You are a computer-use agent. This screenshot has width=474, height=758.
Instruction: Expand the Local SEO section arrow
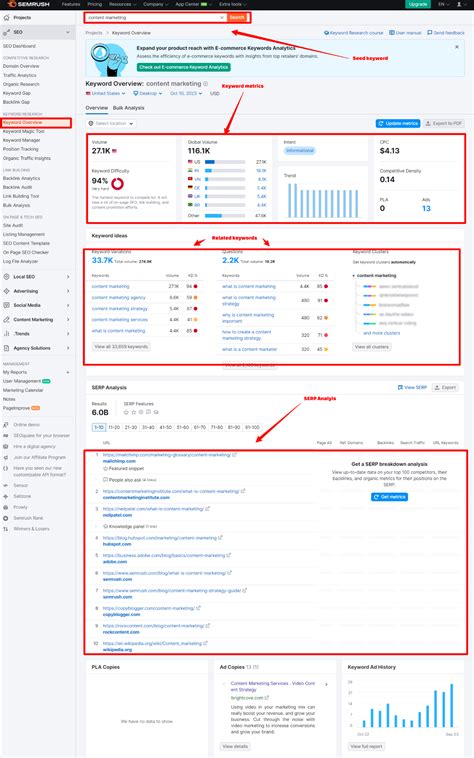(68, 277)
